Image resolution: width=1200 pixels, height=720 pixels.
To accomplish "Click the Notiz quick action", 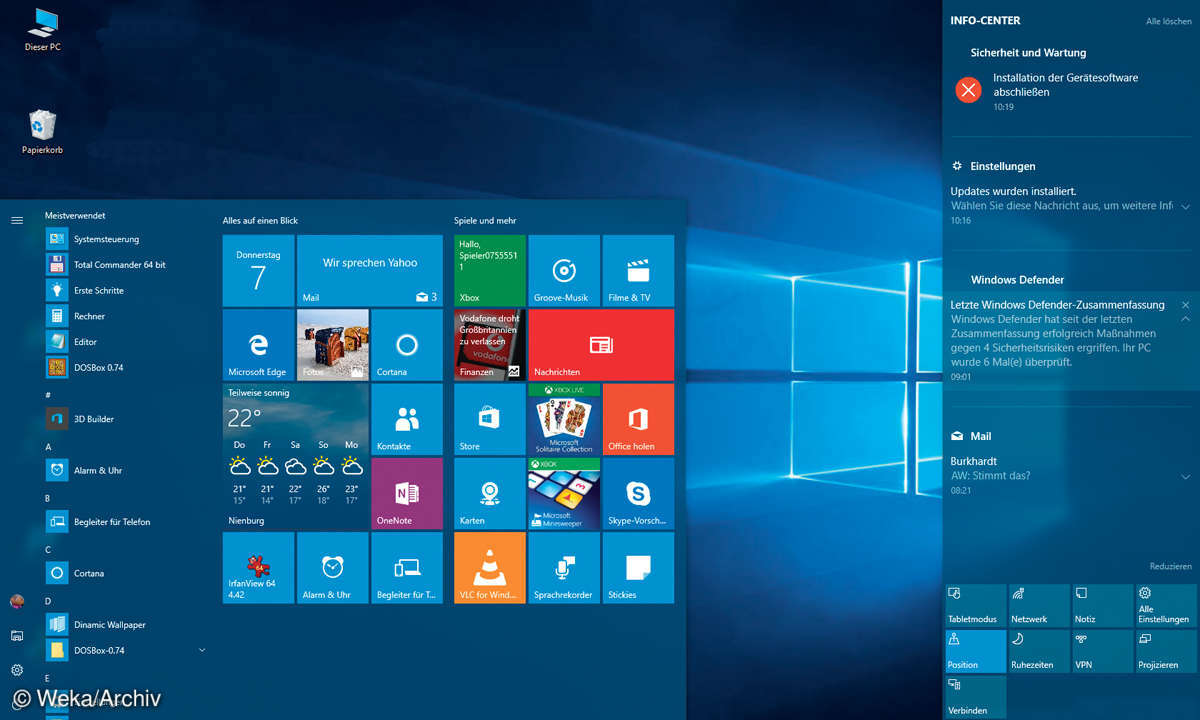I will coord(1102,605).
